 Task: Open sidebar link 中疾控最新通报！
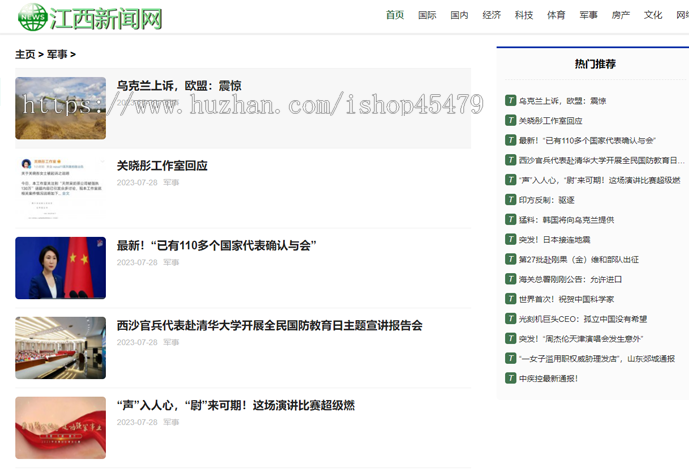[x=548, y=378]
